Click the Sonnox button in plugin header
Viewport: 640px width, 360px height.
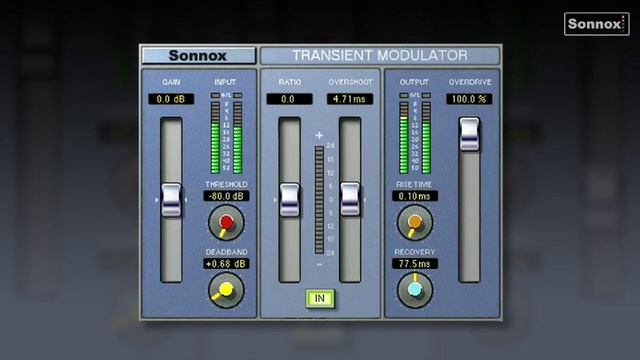point(198,56)
